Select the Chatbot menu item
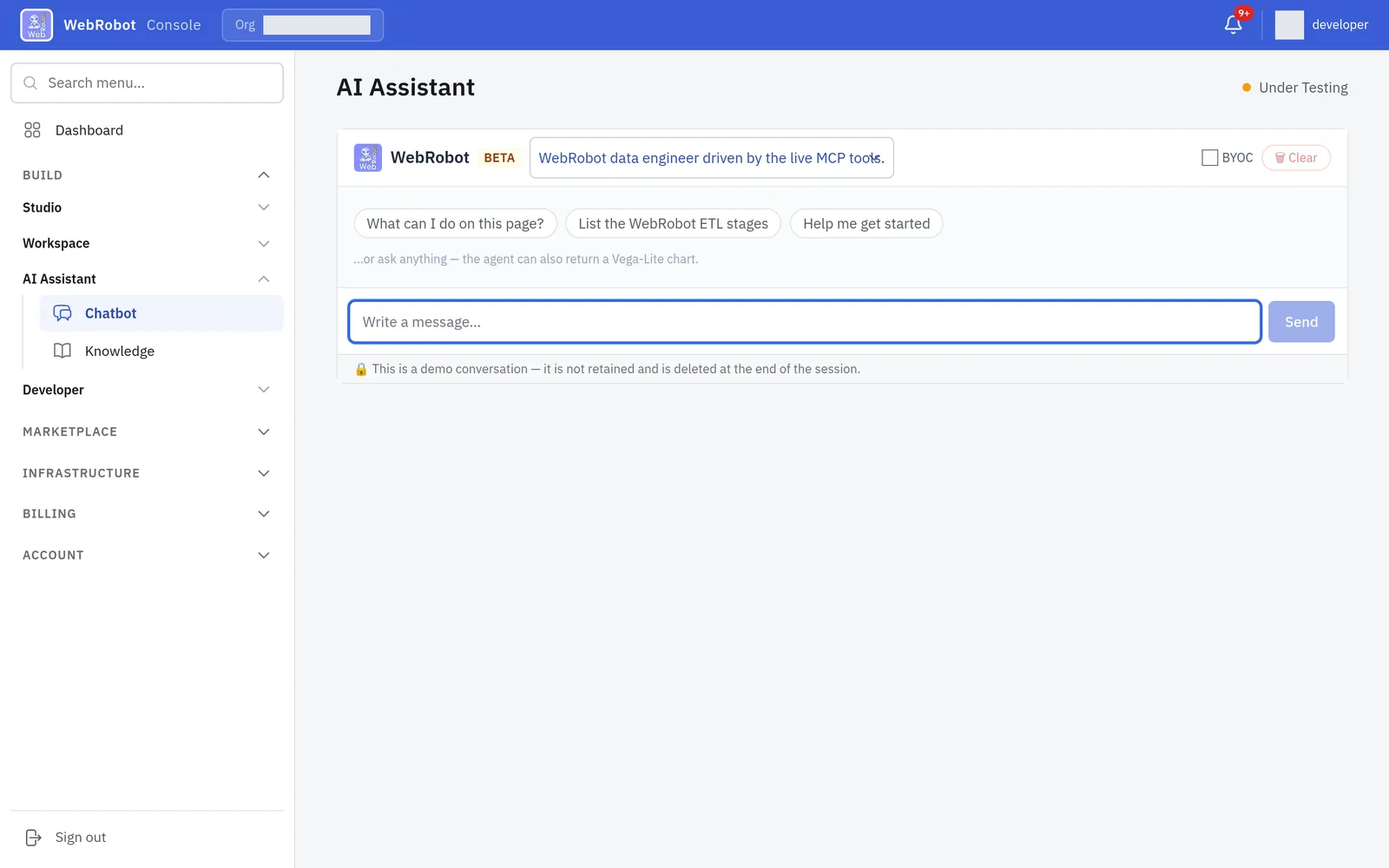This screenshot has height=868, width=1389. [x=161, y=313]
